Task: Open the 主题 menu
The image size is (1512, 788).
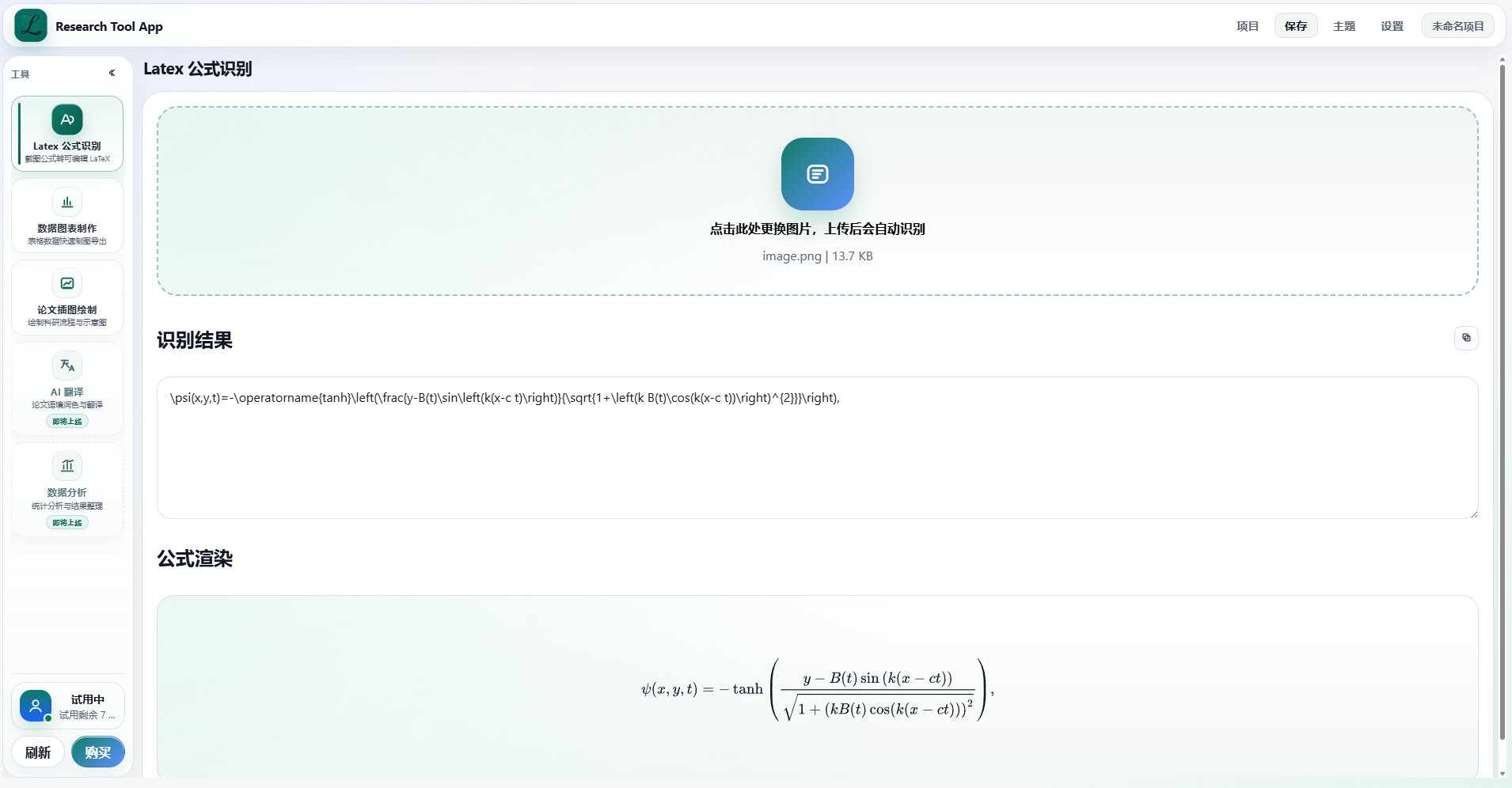Action: 1344,26
